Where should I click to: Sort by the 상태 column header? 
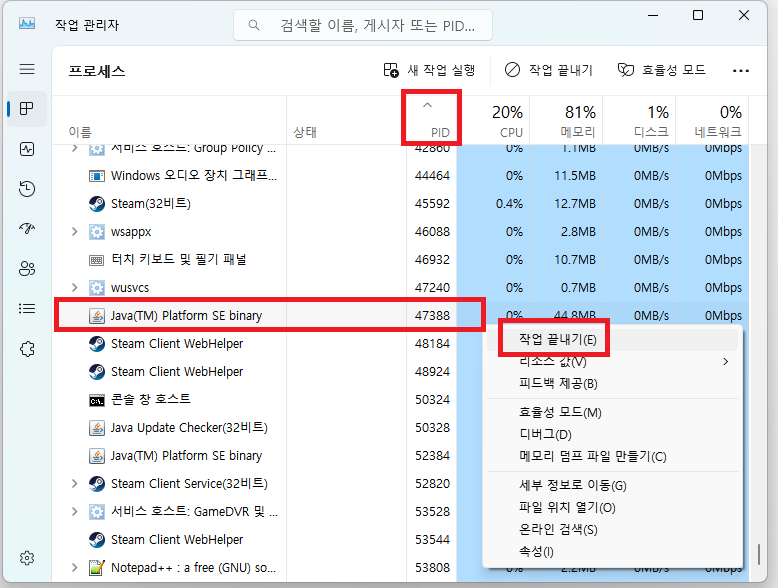[346, 120]
